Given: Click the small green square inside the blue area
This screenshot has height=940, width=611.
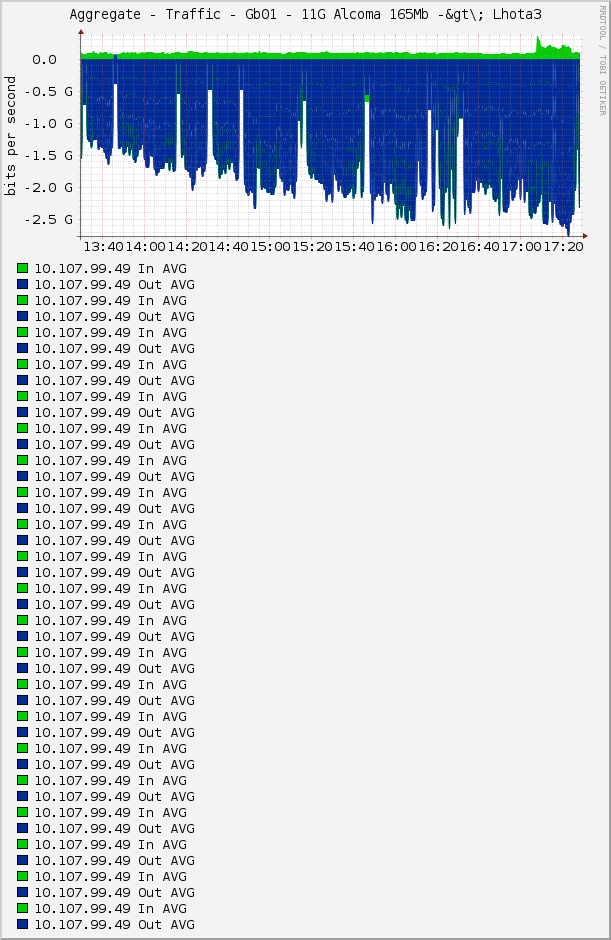Looking at the screenshot, I should pyautogui.click(x=367, y=98).
